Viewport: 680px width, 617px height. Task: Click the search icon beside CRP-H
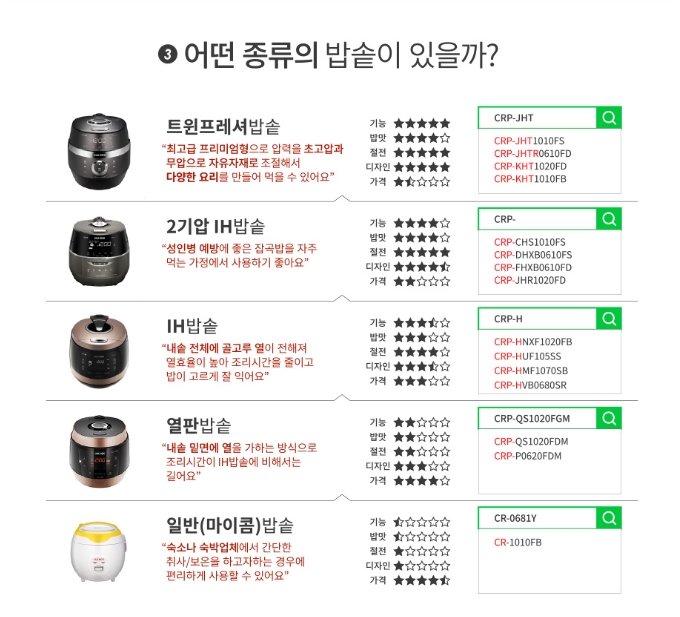click(609, 319)
